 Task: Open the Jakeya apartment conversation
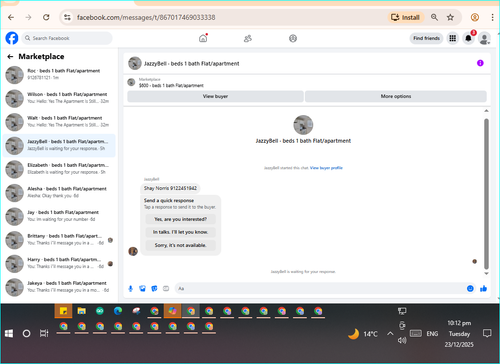[59, 287]
